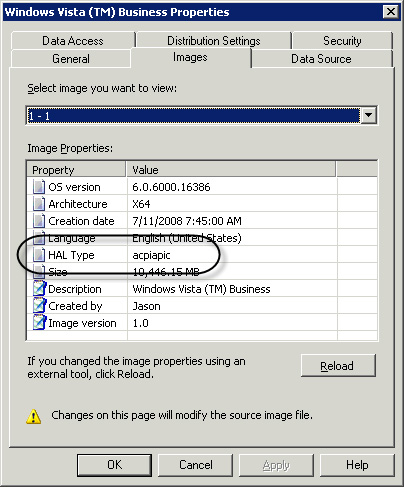The width and height of the screenshot is (404, 487).
Task: Click the OS version row icon
Action: point(39,187)
